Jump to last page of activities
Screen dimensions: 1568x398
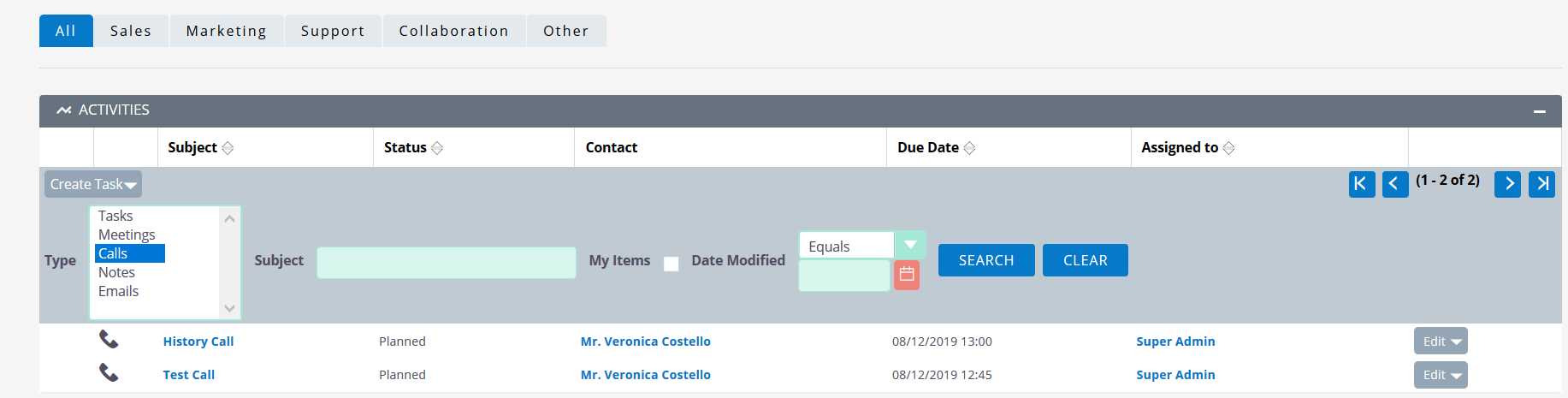coord(1541,184)
